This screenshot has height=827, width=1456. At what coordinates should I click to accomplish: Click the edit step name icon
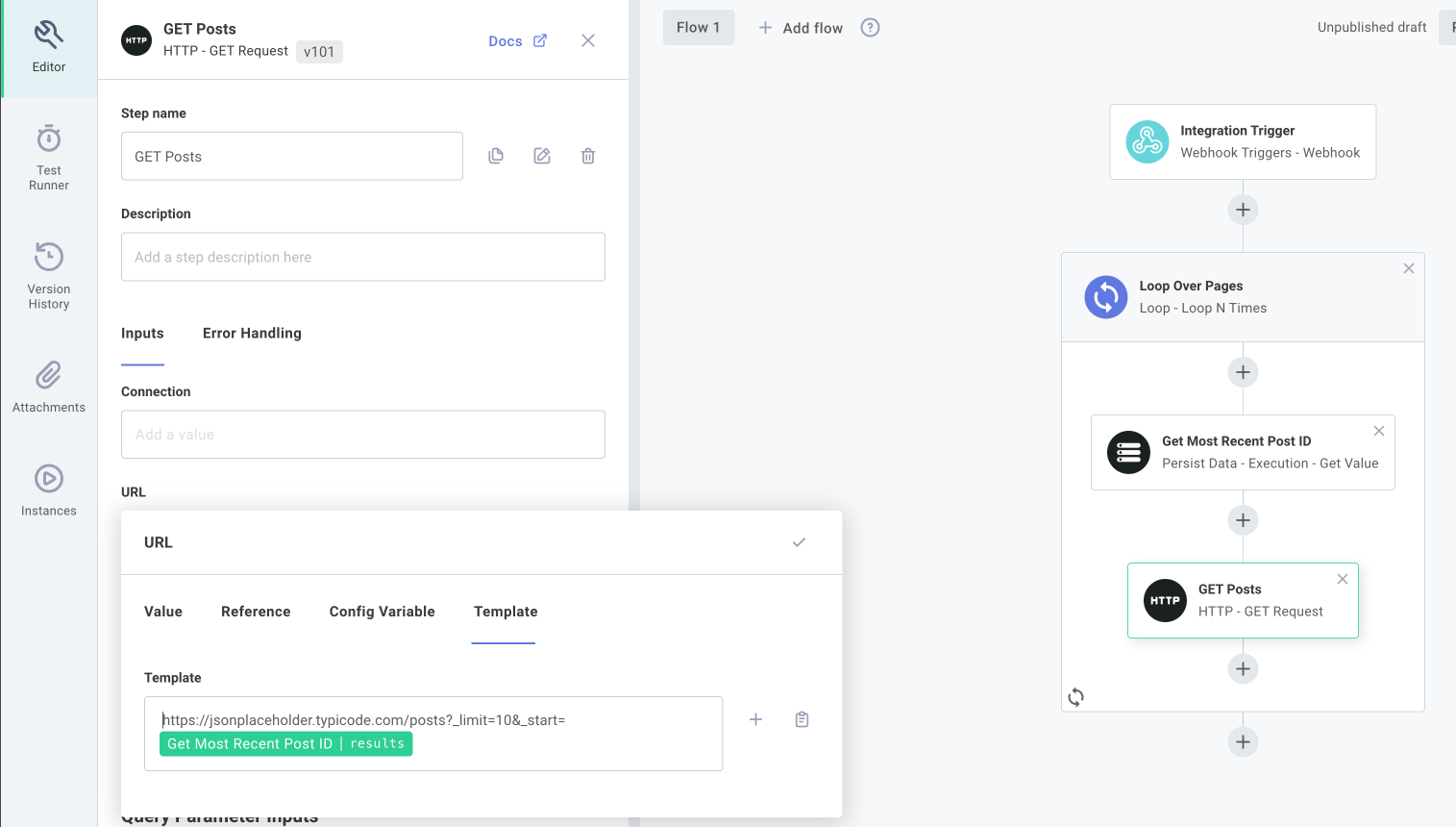[x=542, y=156]
